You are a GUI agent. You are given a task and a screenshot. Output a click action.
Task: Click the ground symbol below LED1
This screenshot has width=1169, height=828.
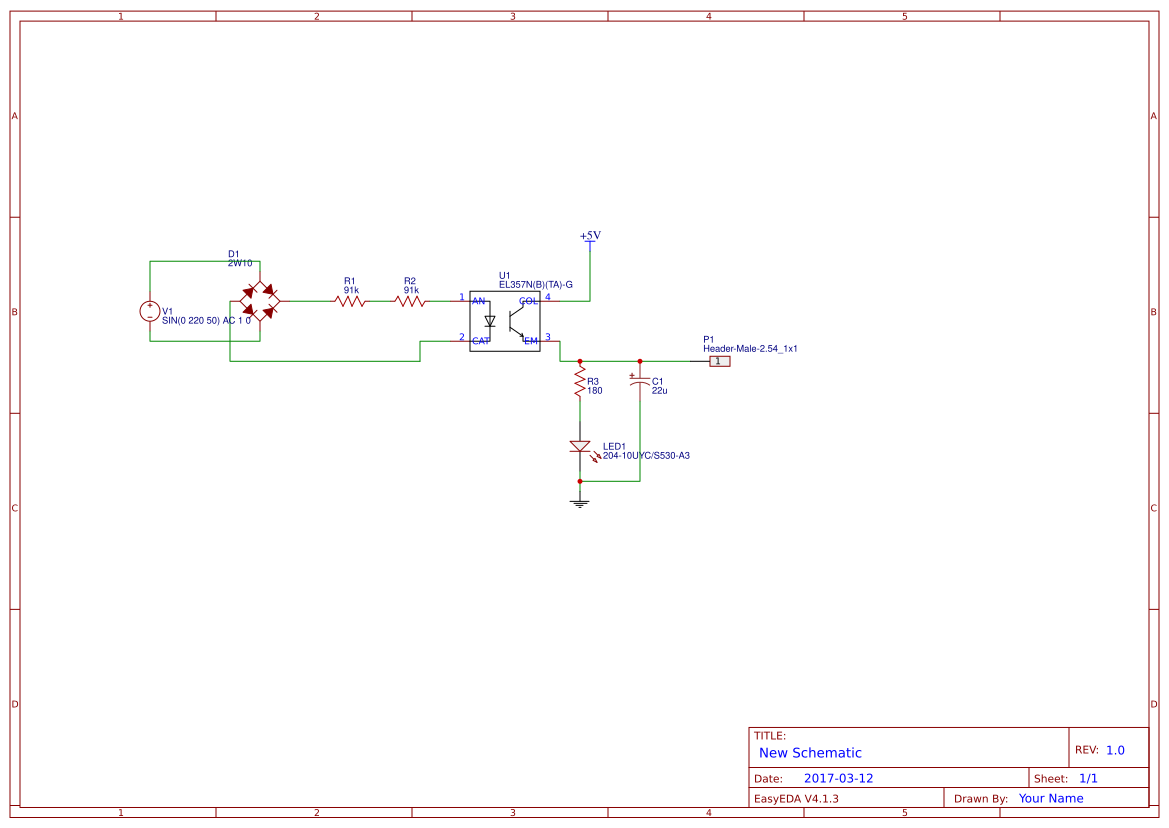(x=581, y=501)
